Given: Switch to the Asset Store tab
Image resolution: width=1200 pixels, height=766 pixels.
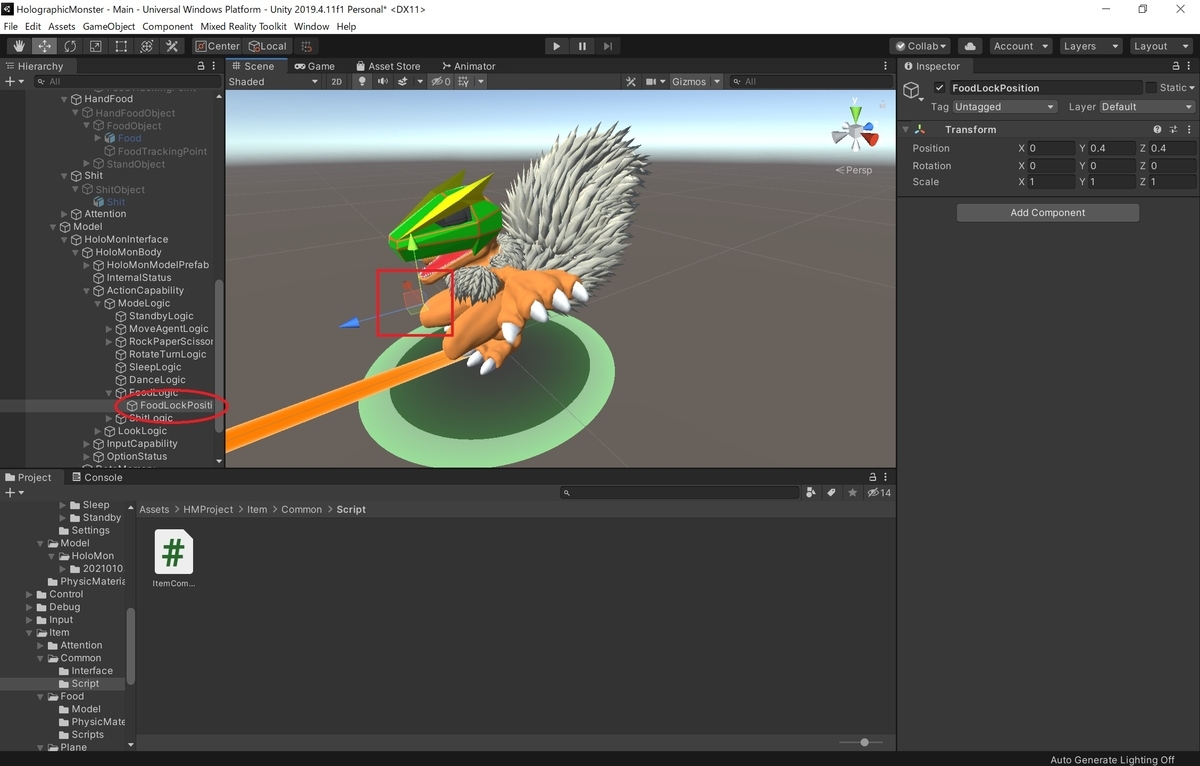Looking at the screenshot, I should pos(387,66).
